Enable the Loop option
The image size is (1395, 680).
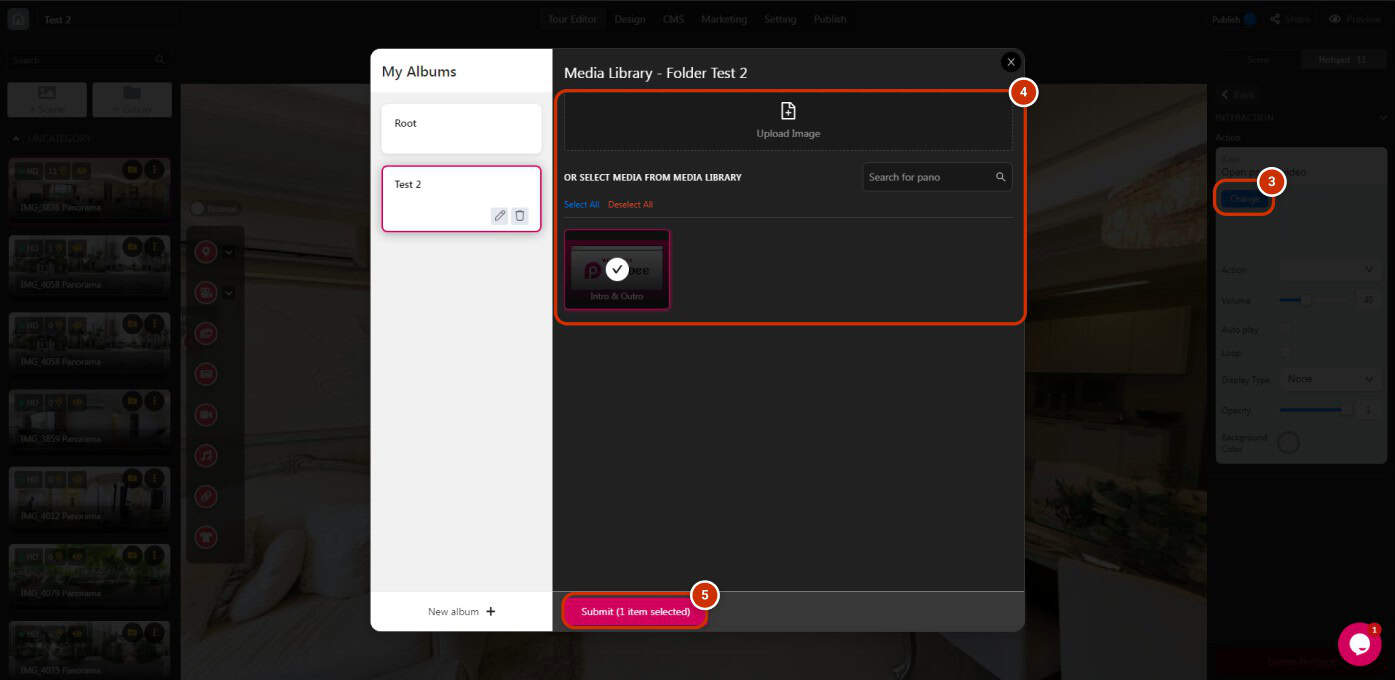tap(1285, 353)
